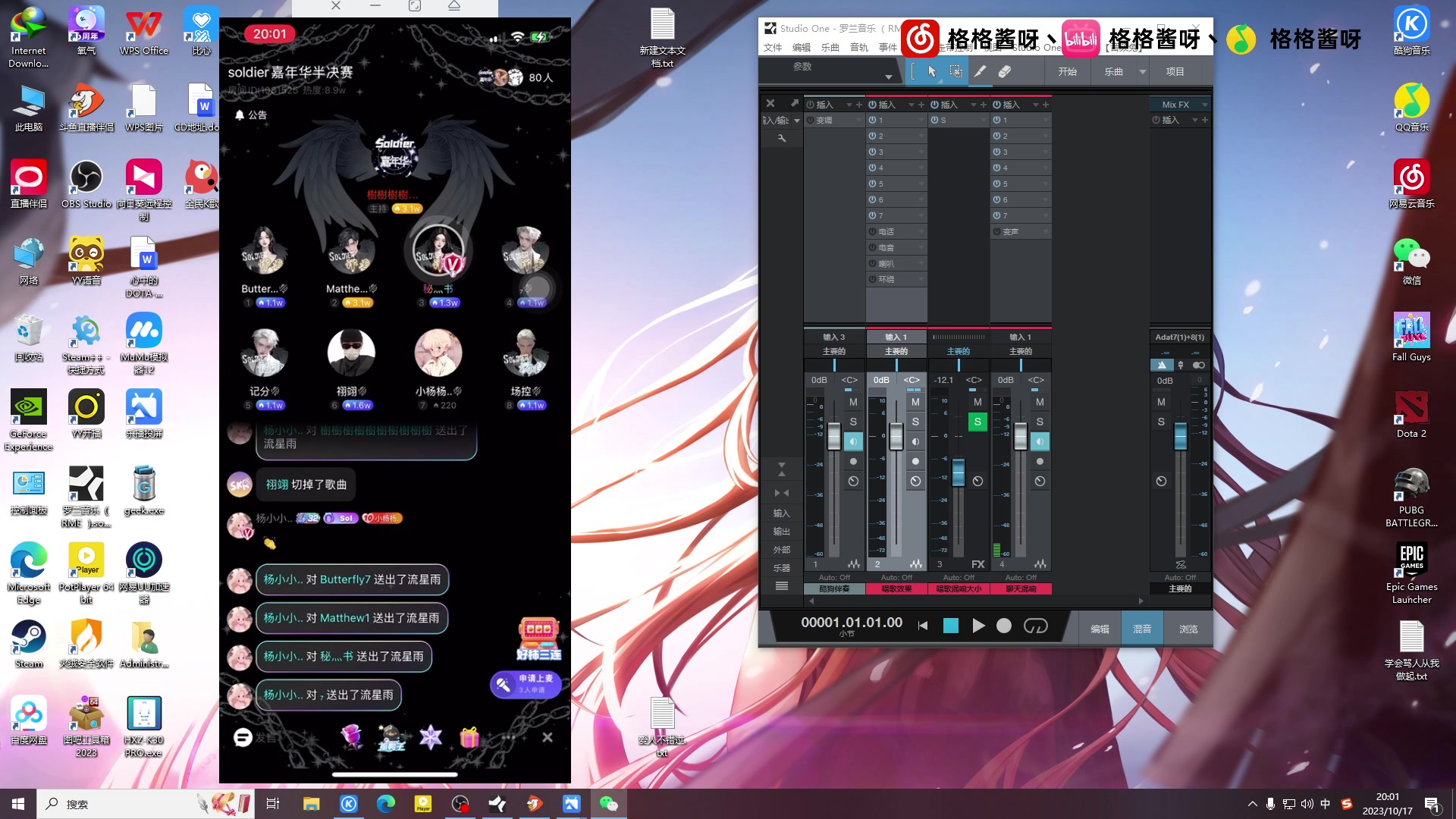Select the Range tool in Studio One toolbar
1456x819 pixels.
956,71
